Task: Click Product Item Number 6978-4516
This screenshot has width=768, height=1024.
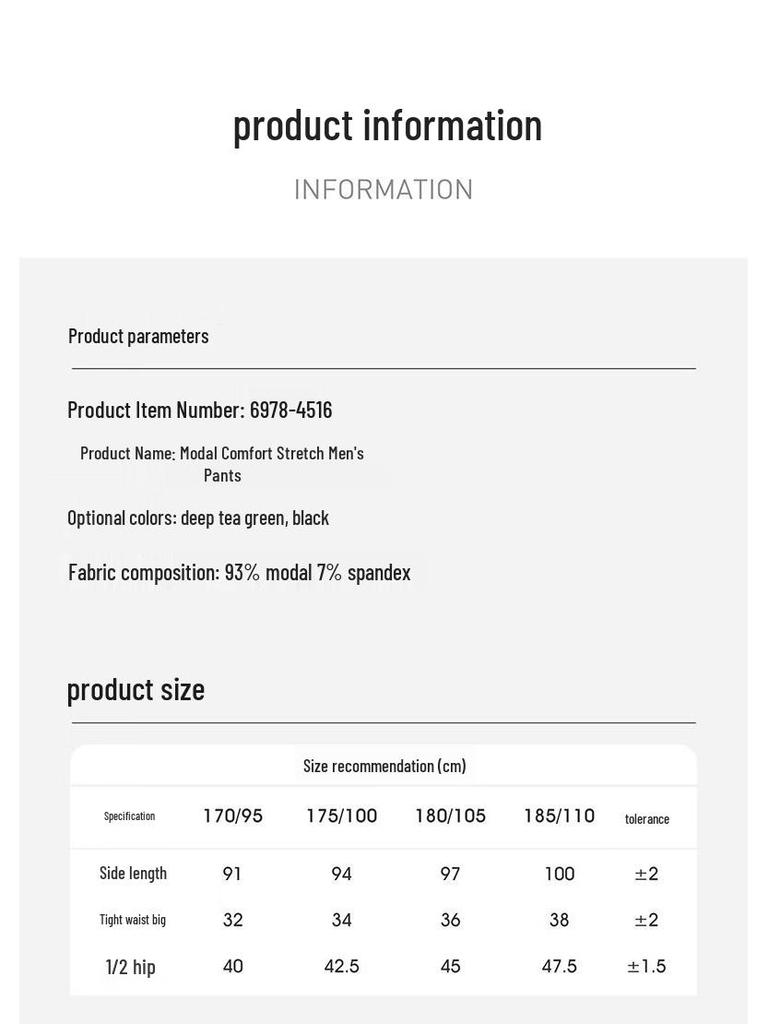Action: point(200,410)
